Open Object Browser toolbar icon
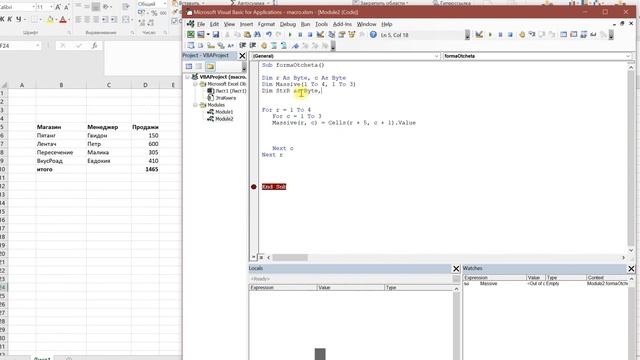The height and width of the screenshot is (360, 640). point(351,35)
